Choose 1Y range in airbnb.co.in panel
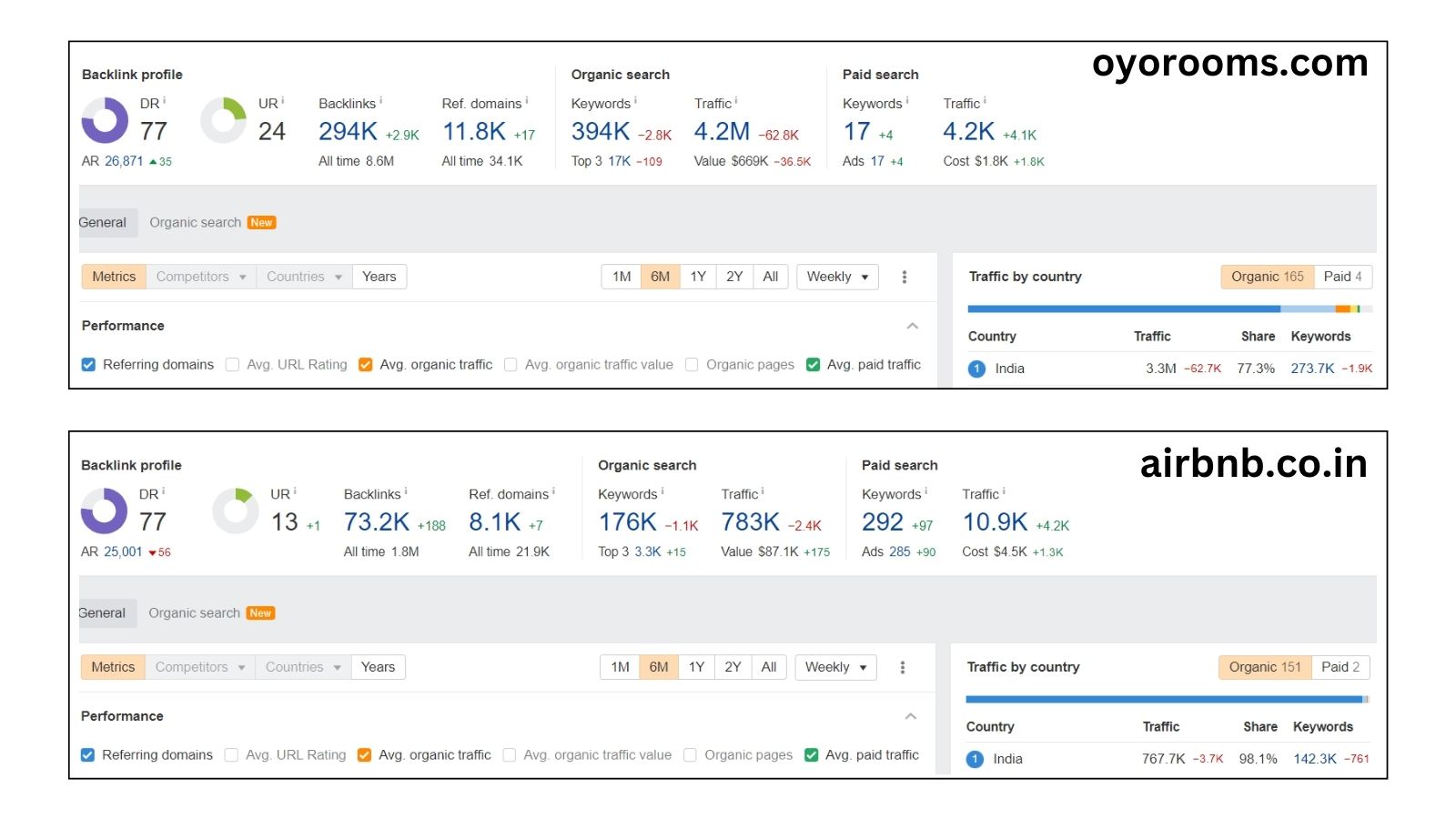The image size is (1456, 819). click(697, 667)
